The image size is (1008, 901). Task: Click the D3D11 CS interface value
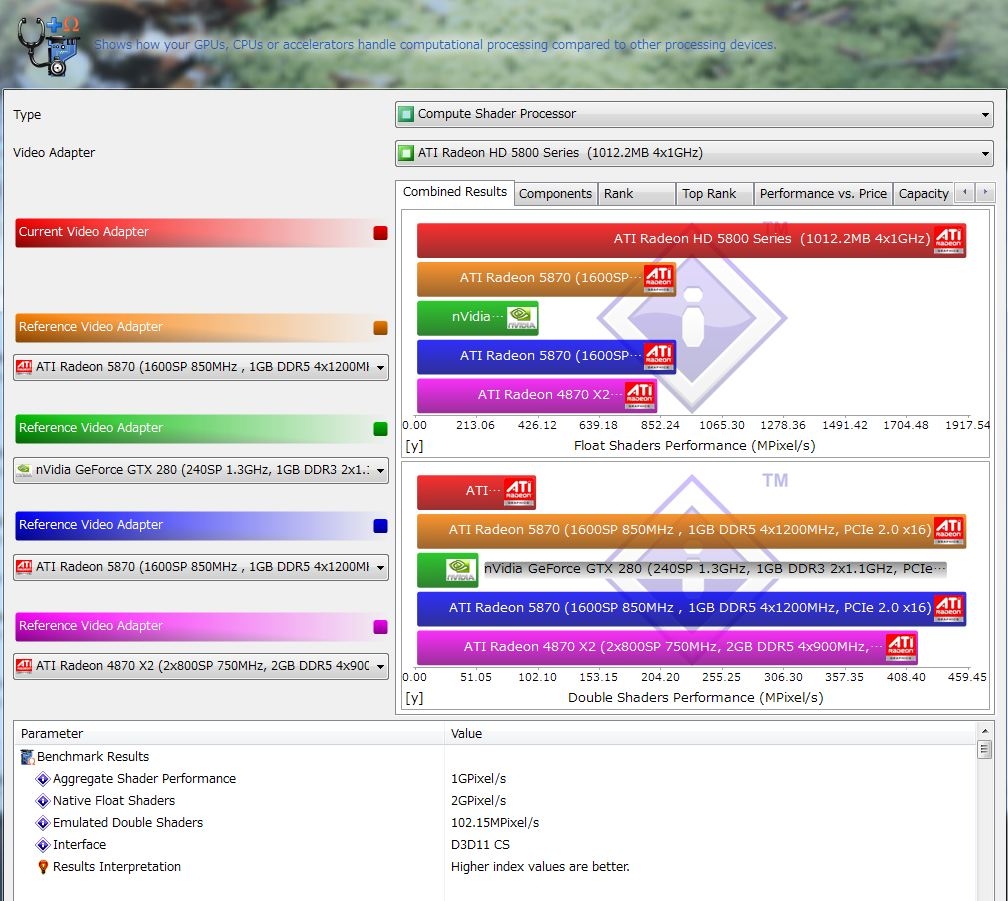click(480, 844)
